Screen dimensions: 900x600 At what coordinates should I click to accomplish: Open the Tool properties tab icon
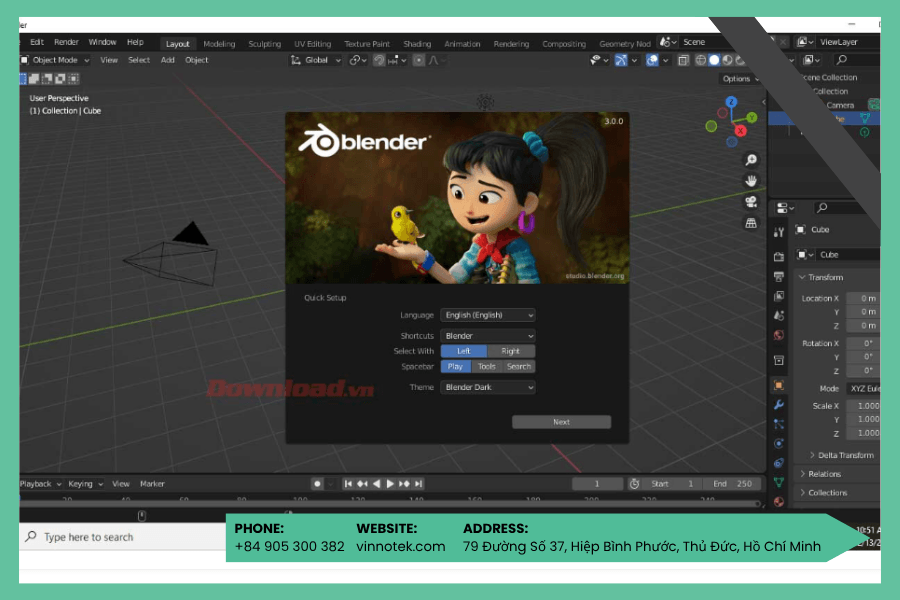[779, 232]
